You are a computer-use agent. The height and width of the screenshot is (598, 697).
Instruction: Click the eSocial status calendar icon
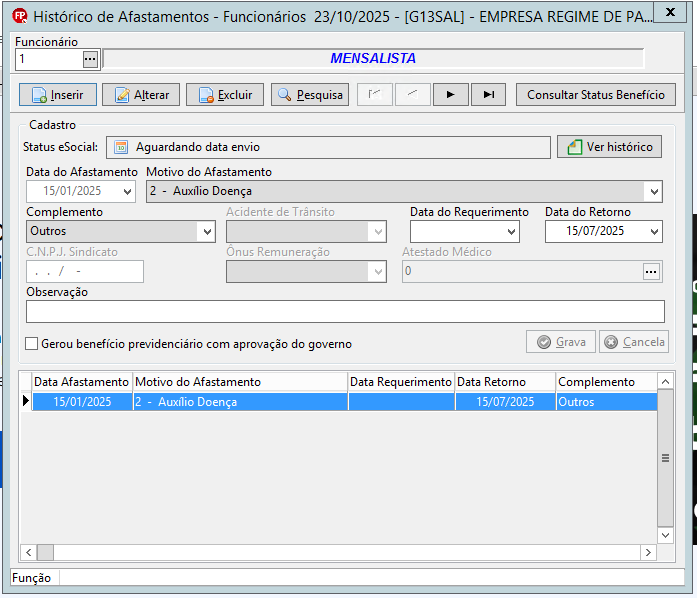(x=121, y=147)
